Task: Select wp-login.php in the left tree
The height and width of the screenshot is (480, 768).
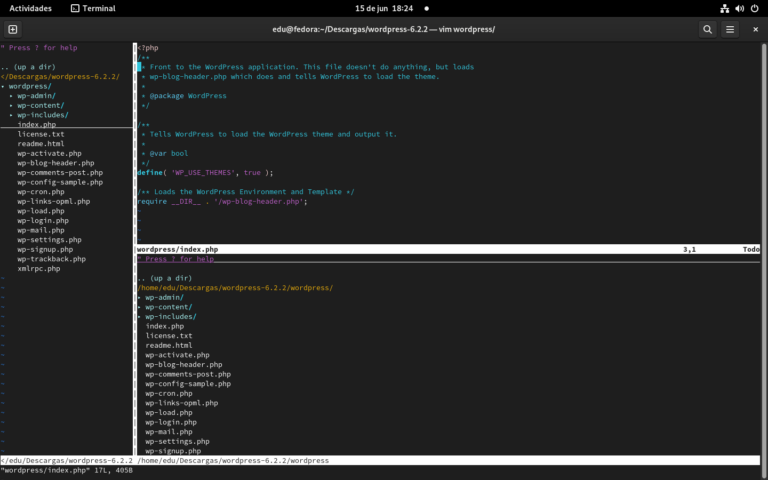Action: coord(43,220)
